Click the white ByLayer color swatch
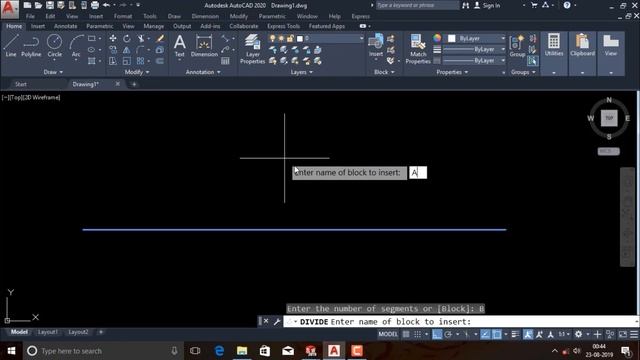640x360 pixels. tap(451, 38)
